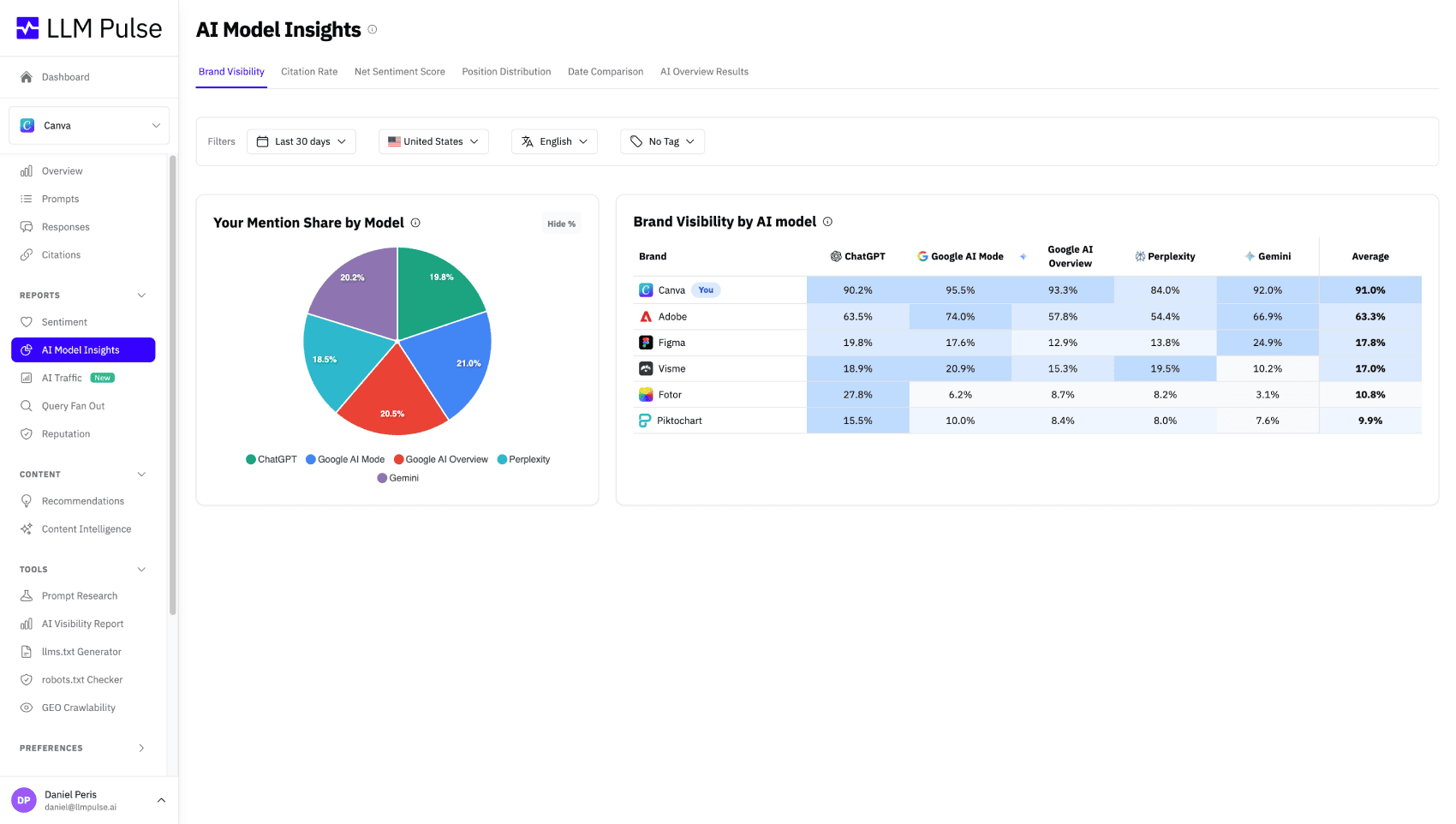The height and width of the screenshot is (824, 1456).
Task: Open the Last 30 days date dropdown
Action: 301,141
